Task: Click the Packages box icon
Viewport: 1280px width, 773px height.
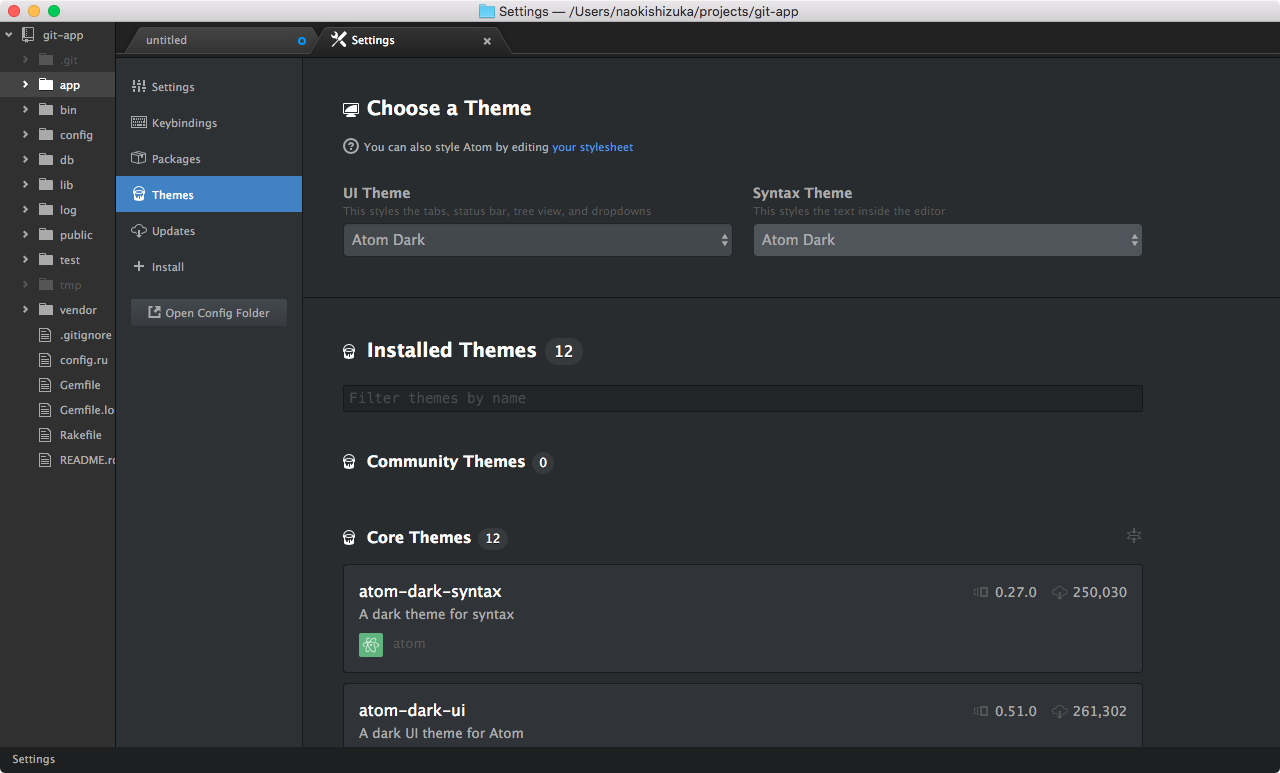Action: (139, 159)
